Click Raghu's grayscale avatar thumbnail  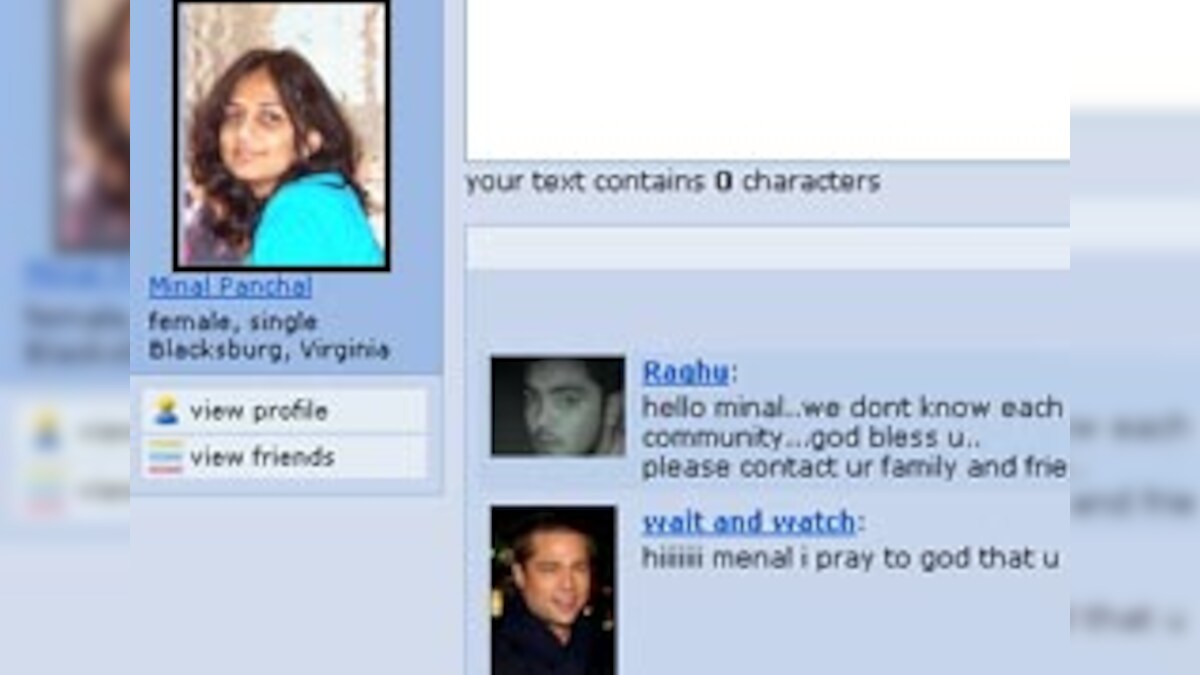coord(558,406)
